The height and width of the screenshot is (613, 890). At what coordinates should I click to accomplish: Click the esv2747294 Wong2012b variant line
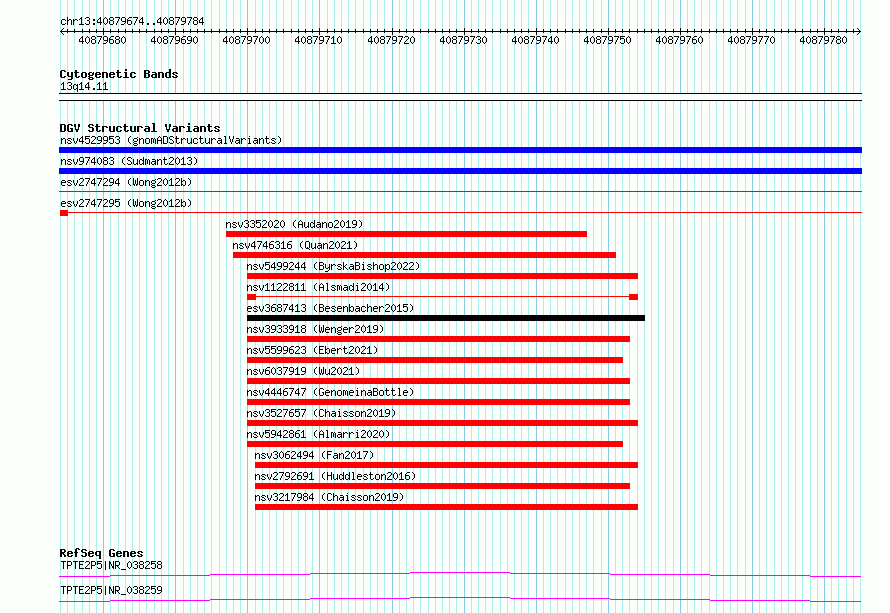click(x=460, y=192)
